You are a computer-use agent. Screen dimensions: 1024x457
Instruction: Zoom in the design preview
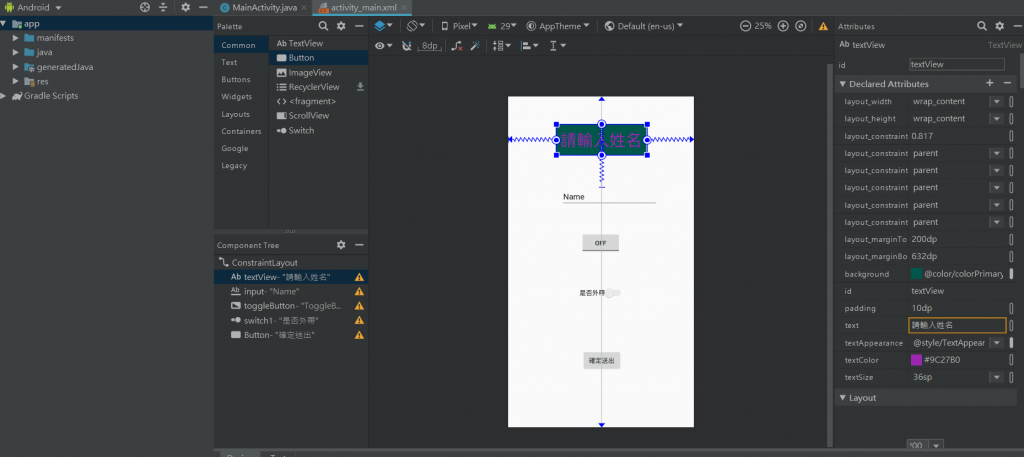[783, 26]
